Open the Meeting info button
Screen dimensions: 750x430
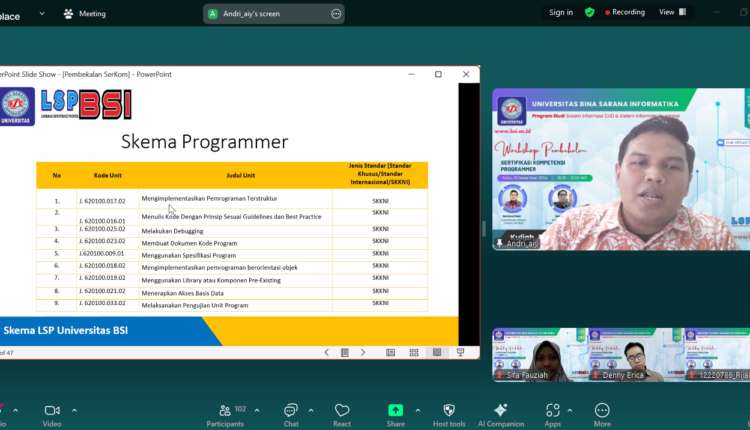pos(85,14)
